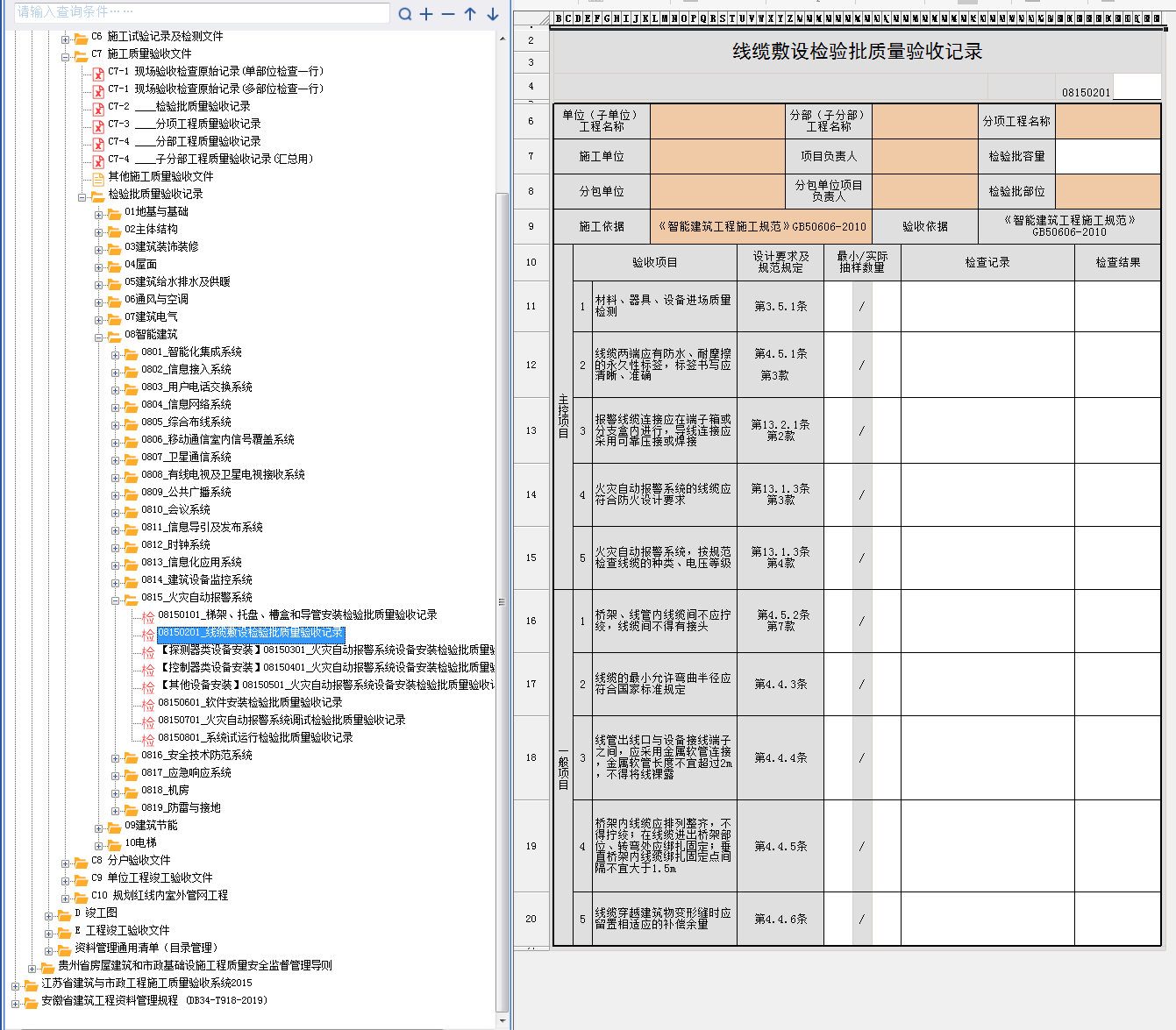This screenshot has height=1030, width=1176.
Task: Select C7-1 现场验收检查原始记录(单部位检查一行)
Action: [x=216, y=72]
